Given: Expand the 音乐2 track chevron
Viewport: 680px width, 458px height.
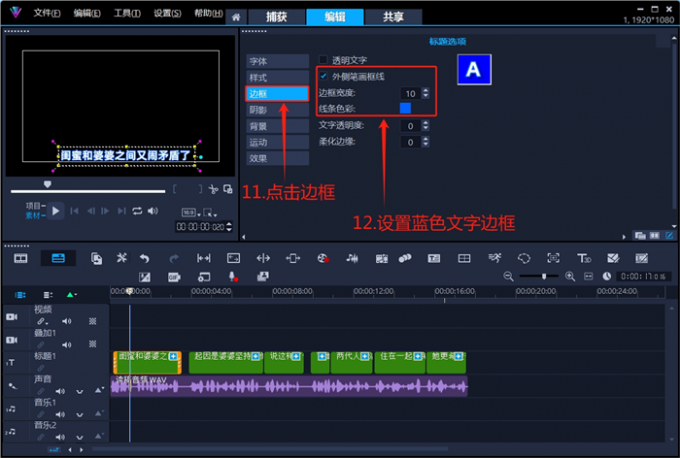Looking at the screenshot, I should pos(80,438).
